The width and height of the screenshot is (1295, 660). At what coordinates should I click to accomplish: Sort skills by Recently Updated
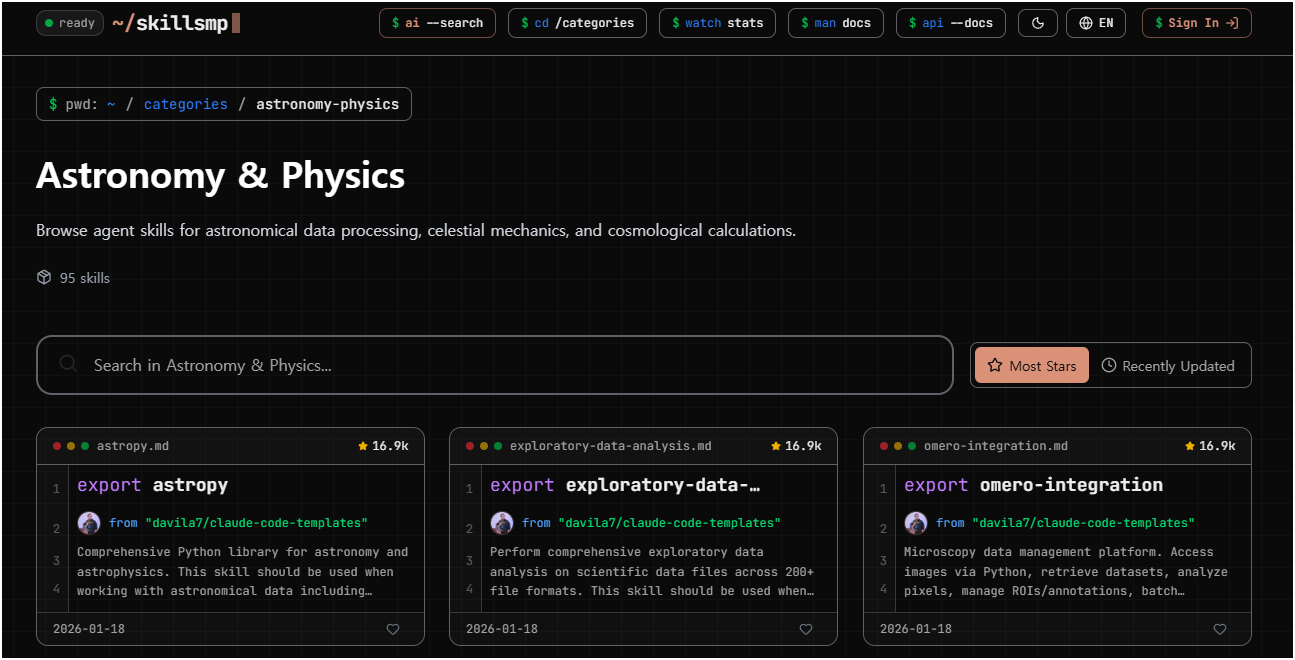pyautogui.click(x=1168, y=366)
